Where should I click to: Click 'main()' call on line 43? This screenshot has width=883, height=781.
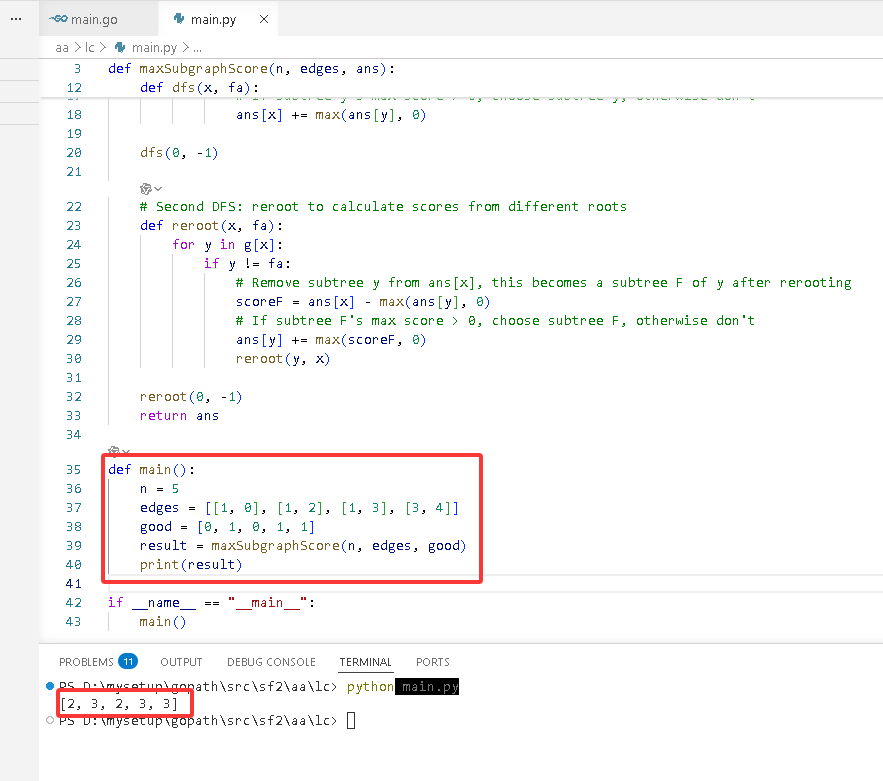[x=163, y=622]
